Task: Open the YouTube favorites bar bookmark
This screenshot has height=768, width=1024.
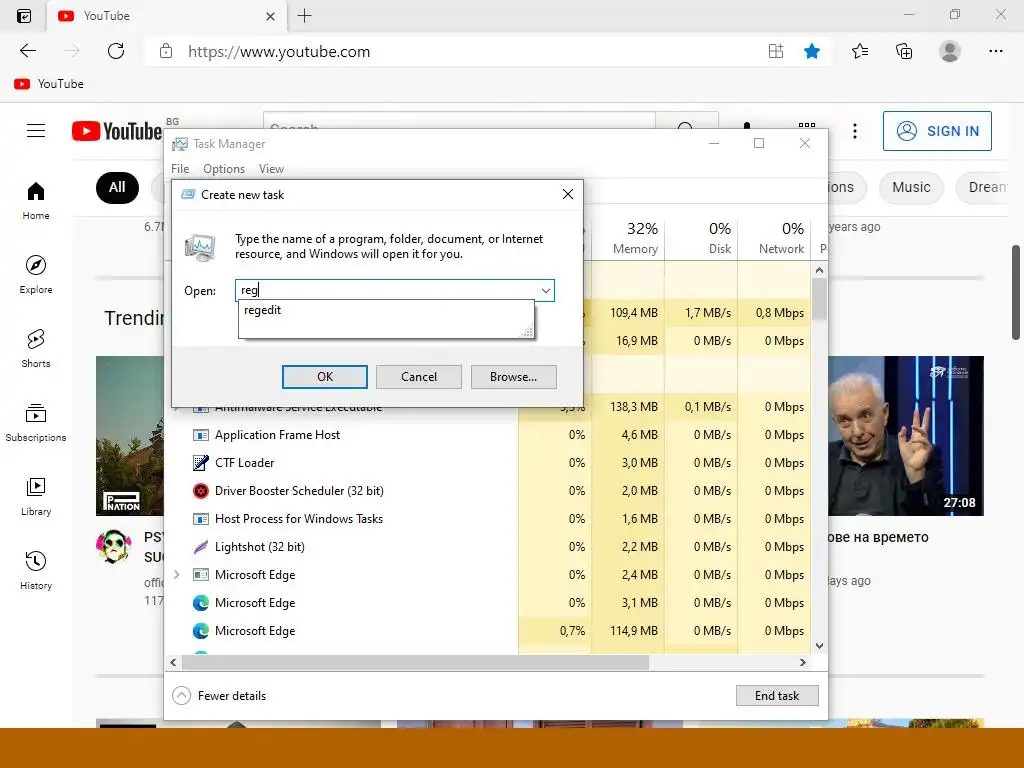Action: (49, 84)
